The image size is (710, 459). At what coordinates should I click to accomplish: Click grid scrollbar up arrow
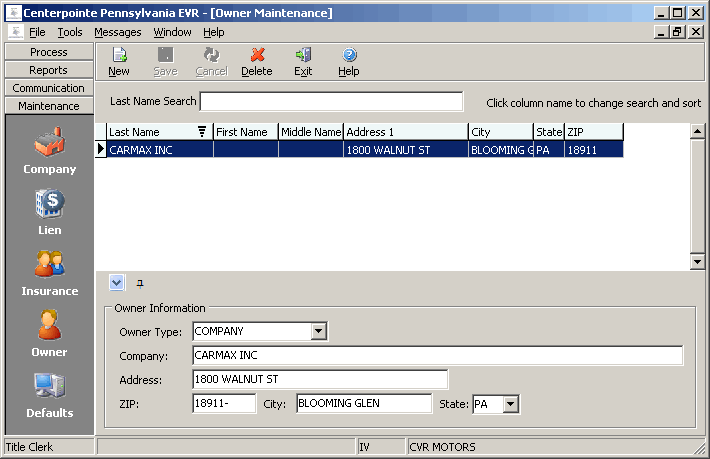697,131
